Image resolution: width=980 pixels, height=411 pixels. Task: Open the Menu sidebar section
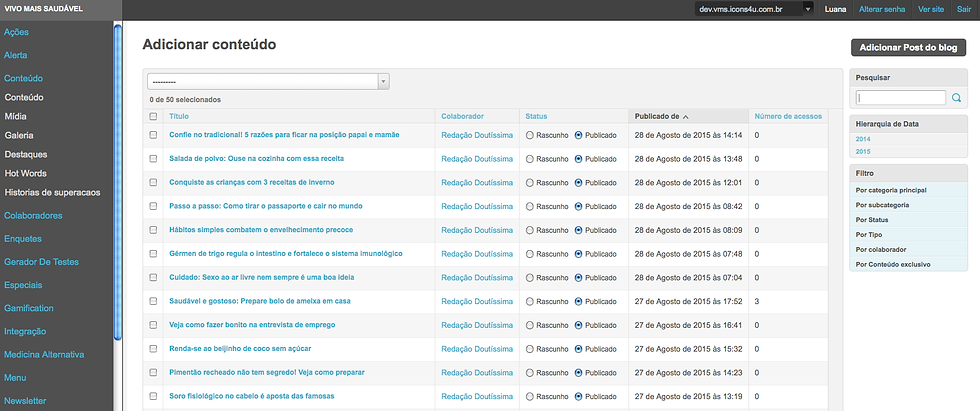[x=15, y=377]
